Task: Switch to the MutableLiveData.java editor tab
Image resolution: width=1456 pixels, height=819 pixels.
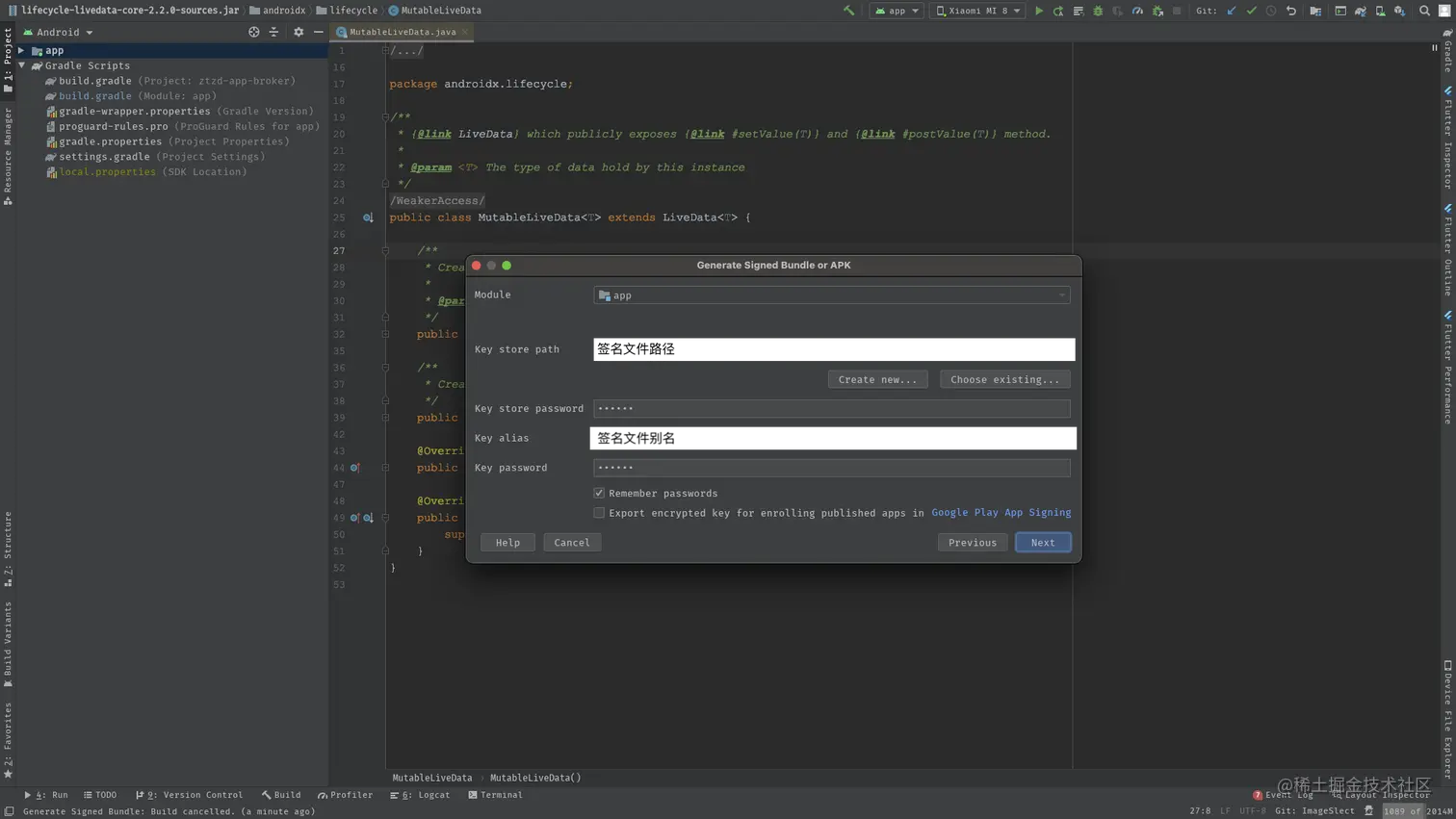Action: click(402, 32)
